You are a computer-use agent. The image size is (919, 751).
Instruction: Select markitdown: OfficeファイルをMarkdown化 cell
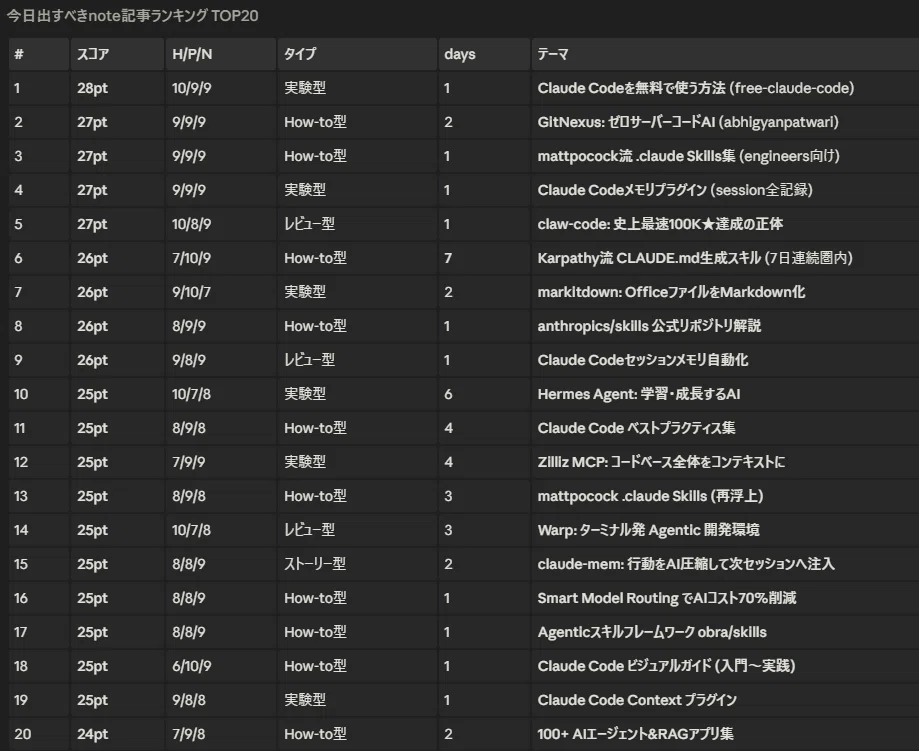click(x=725, y=293)
